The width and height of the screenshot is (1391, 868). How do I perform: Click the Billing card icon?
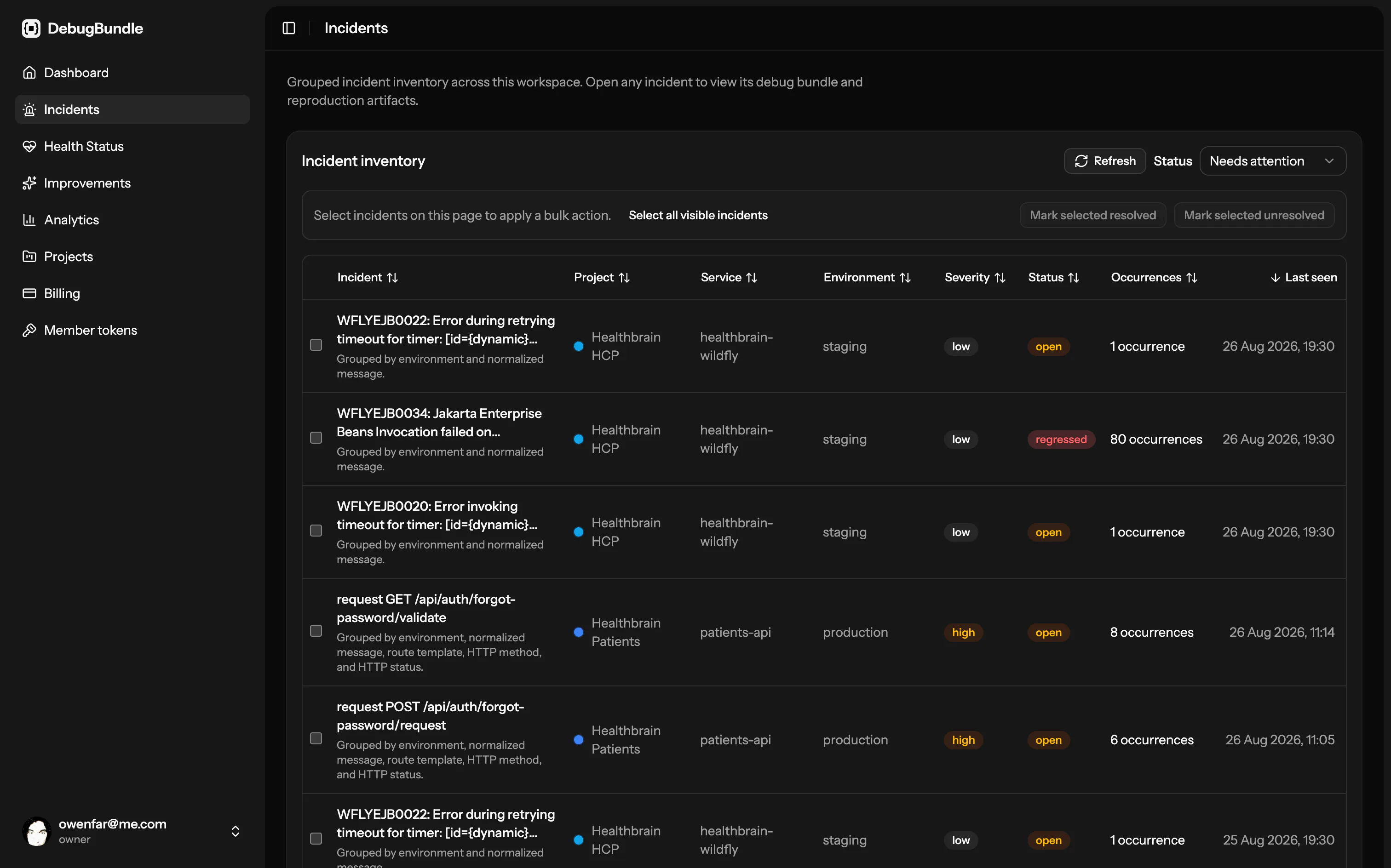coord(29,293)
